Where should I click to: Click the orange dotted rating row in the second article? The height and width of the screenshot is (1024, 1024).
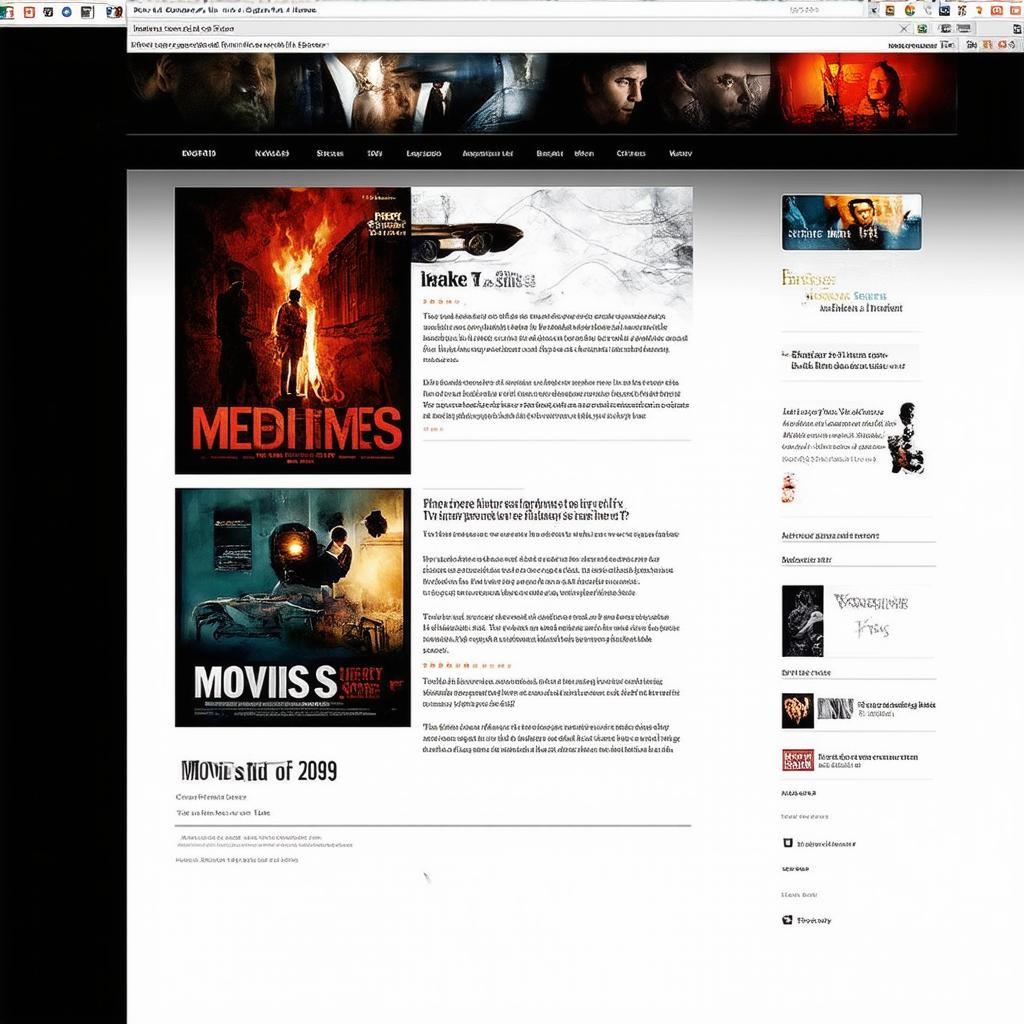[467, 665]
